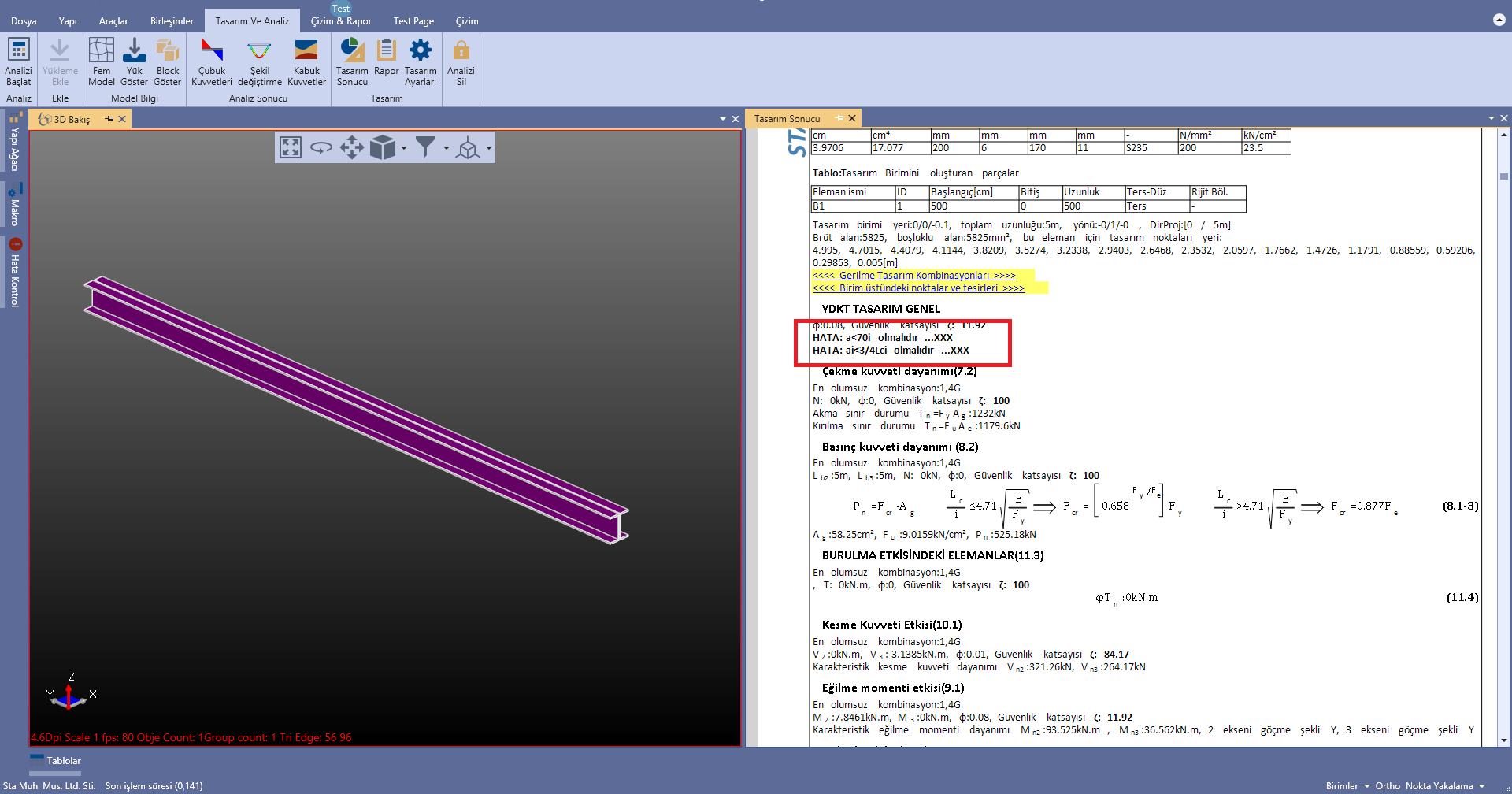1512x794 pixels.
Task: Pin the Tasarım Sonucu tab
Action: click(839, 118)
